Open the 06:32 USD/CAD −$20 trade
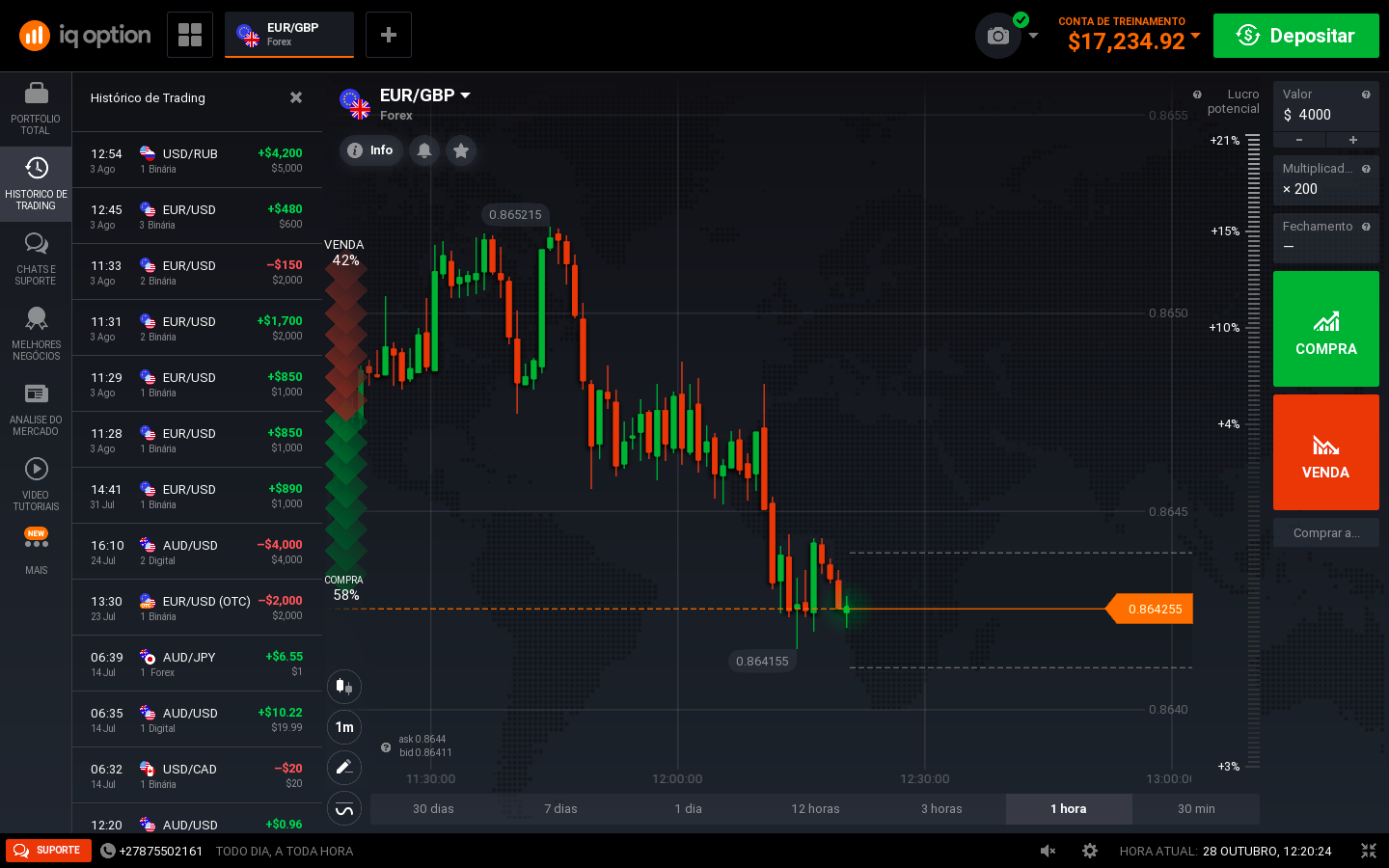 [x=197, y=775]
